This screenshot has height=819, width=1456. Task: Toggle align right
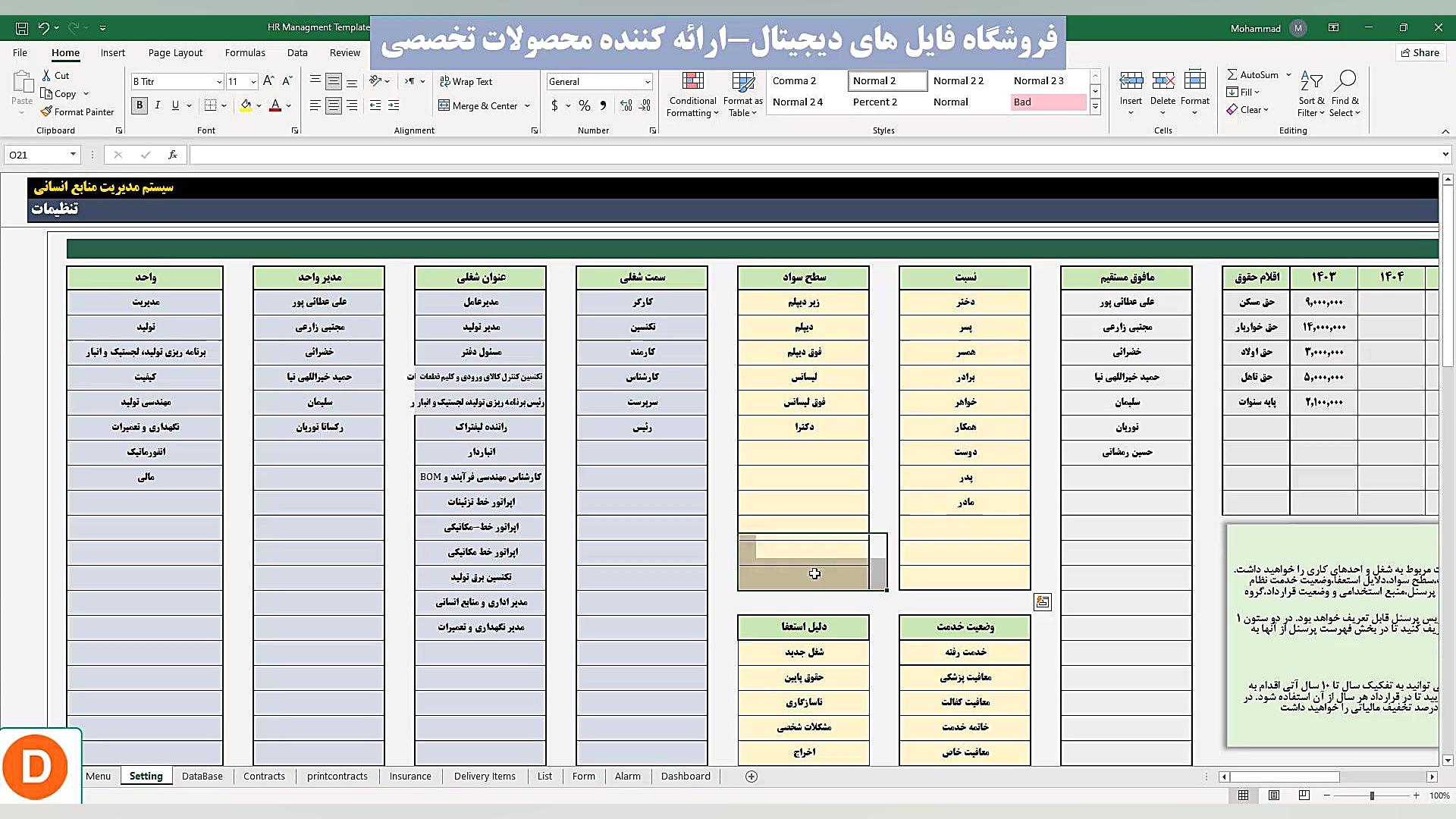click(352, 105)
